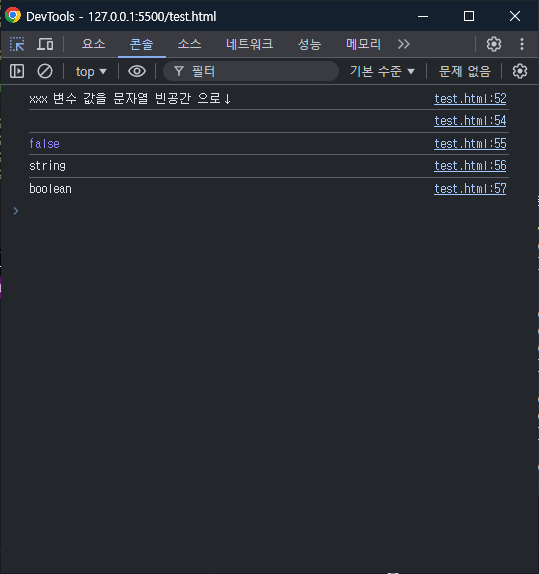
Task: Open console settings gear icon
Action: point(520,71)
